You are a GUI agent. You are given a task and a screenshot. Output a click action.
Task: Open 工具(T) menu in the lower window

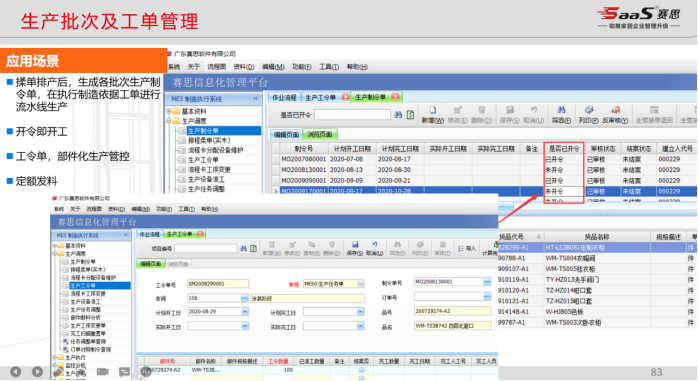point(187,209)
